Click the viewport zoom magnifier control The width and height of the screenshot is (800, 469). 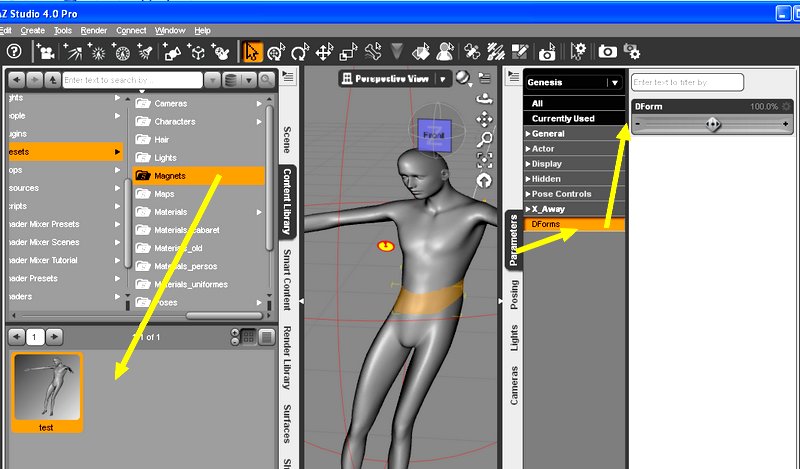[x=484, y=139]
